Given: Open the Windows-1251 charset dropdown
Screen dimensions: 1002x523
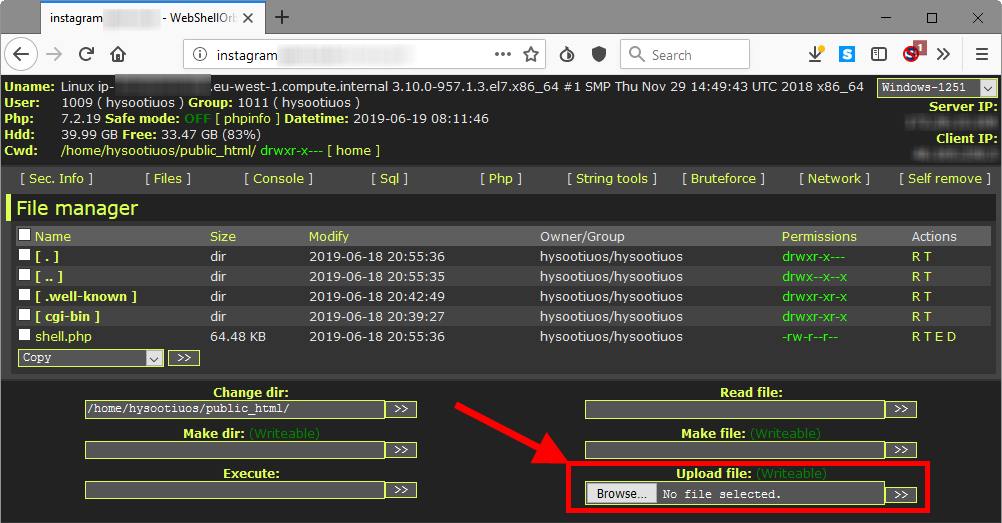Looking at the screenshot, I should [x=937, y=88].
